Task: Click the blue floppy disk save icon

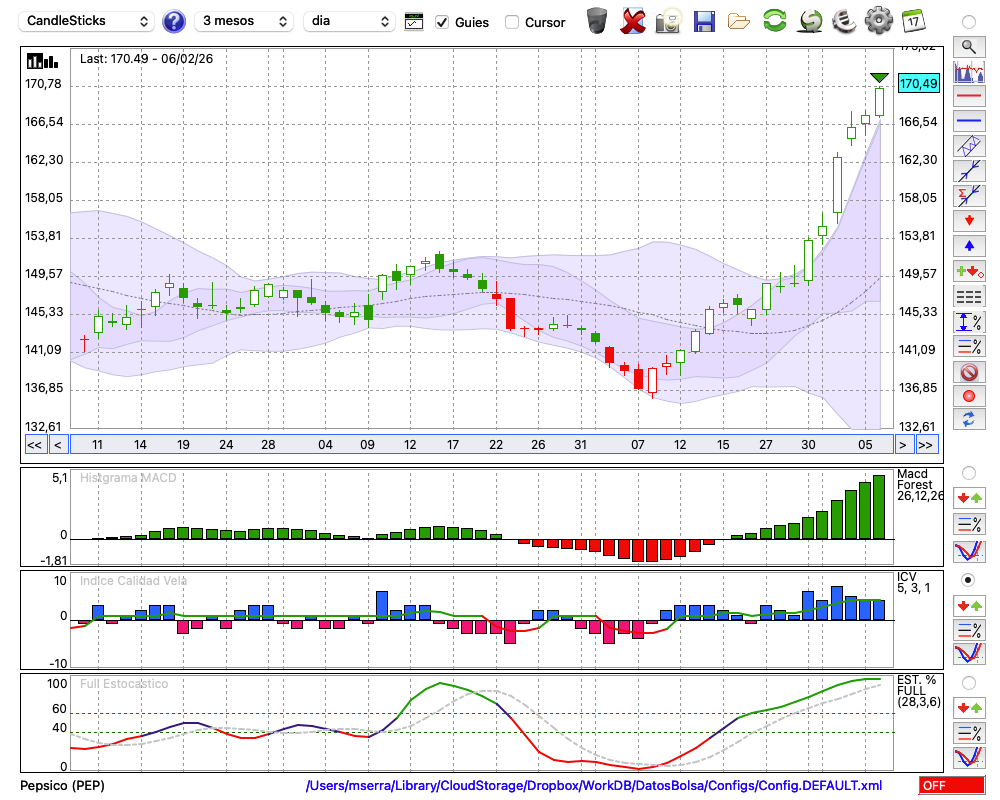Action: click(x=704, y=20)
